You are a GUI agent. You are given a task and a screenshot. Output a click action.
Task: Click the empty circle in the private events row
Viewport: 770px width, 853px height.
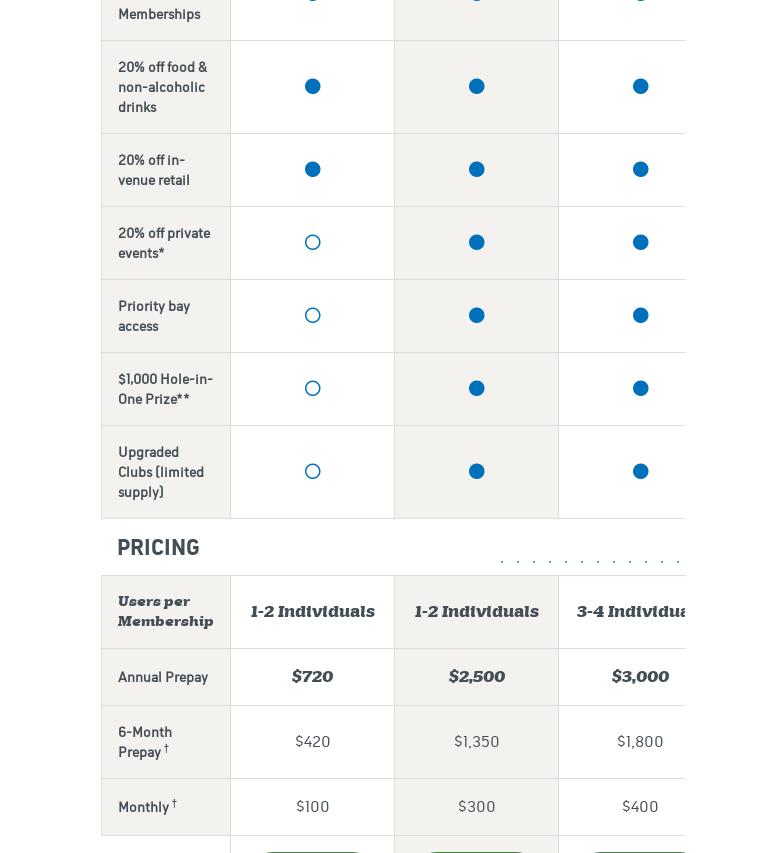pyautogui.click(x=313, y=243)
